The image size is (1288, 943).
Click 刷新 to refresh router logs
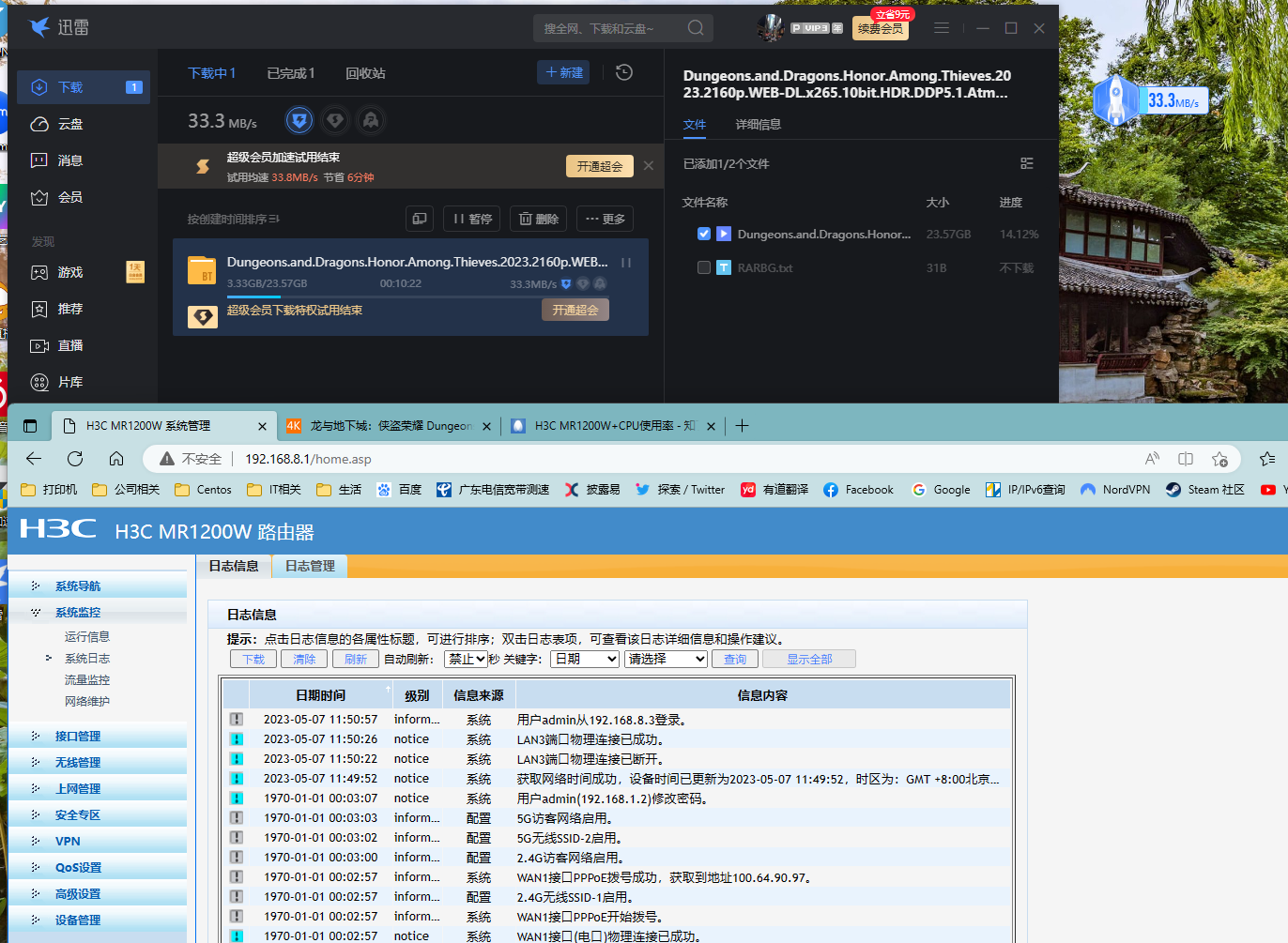point(355,659)
